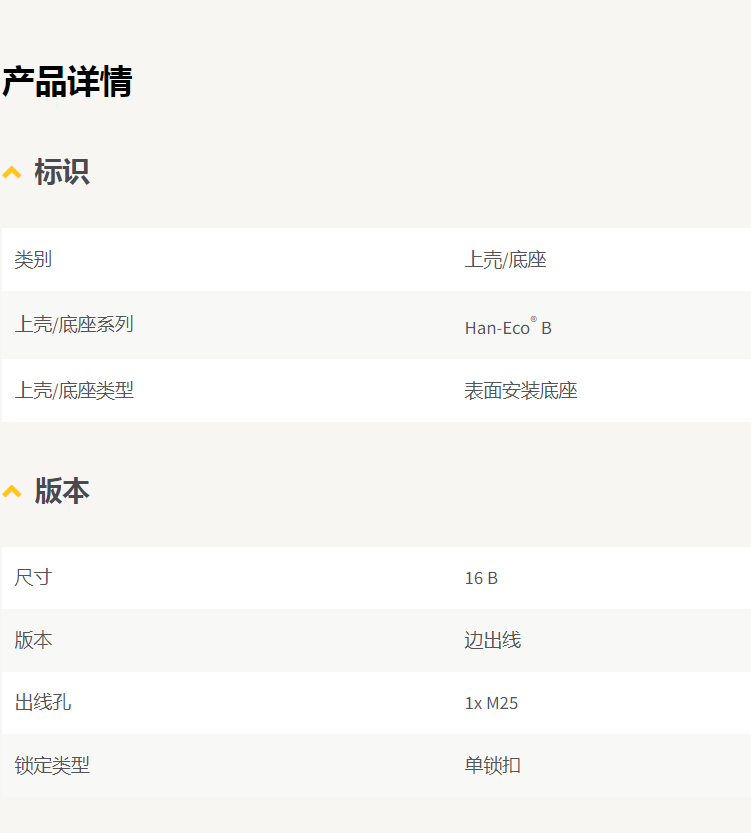Select the 尺寸 row label

pyautogui.click(x=33, y=577)
